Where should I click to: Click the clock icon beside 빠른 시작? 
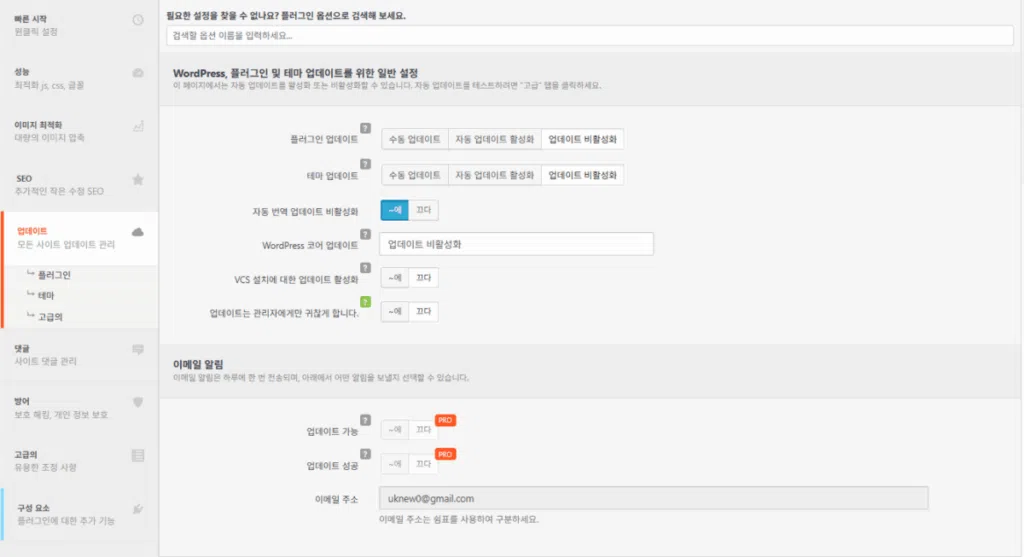pyautogui.click(x=138, y=20)
